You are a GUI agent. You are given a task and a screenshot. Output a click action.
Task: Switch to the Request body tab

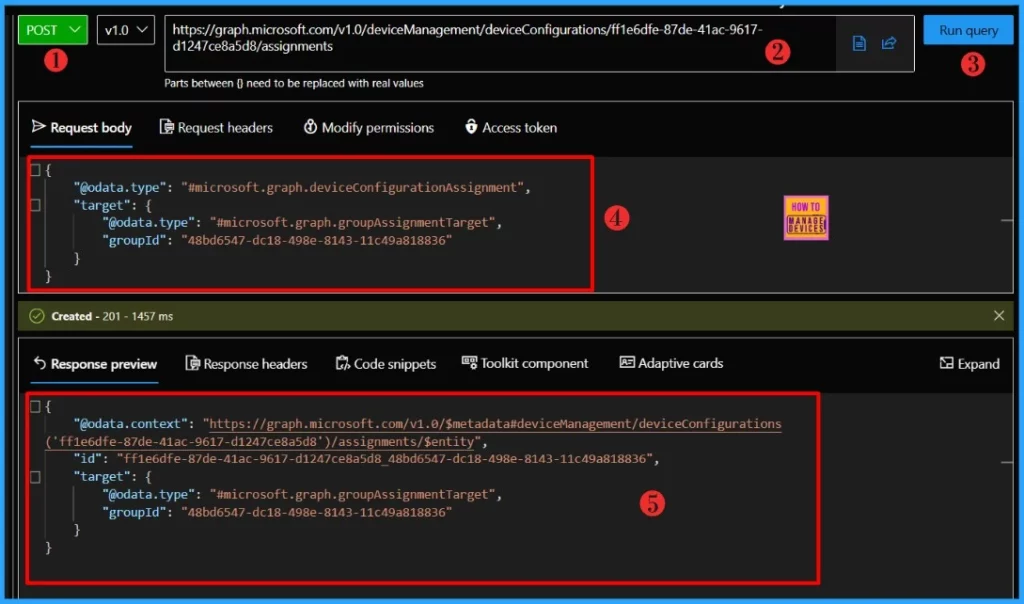[82, 127]
